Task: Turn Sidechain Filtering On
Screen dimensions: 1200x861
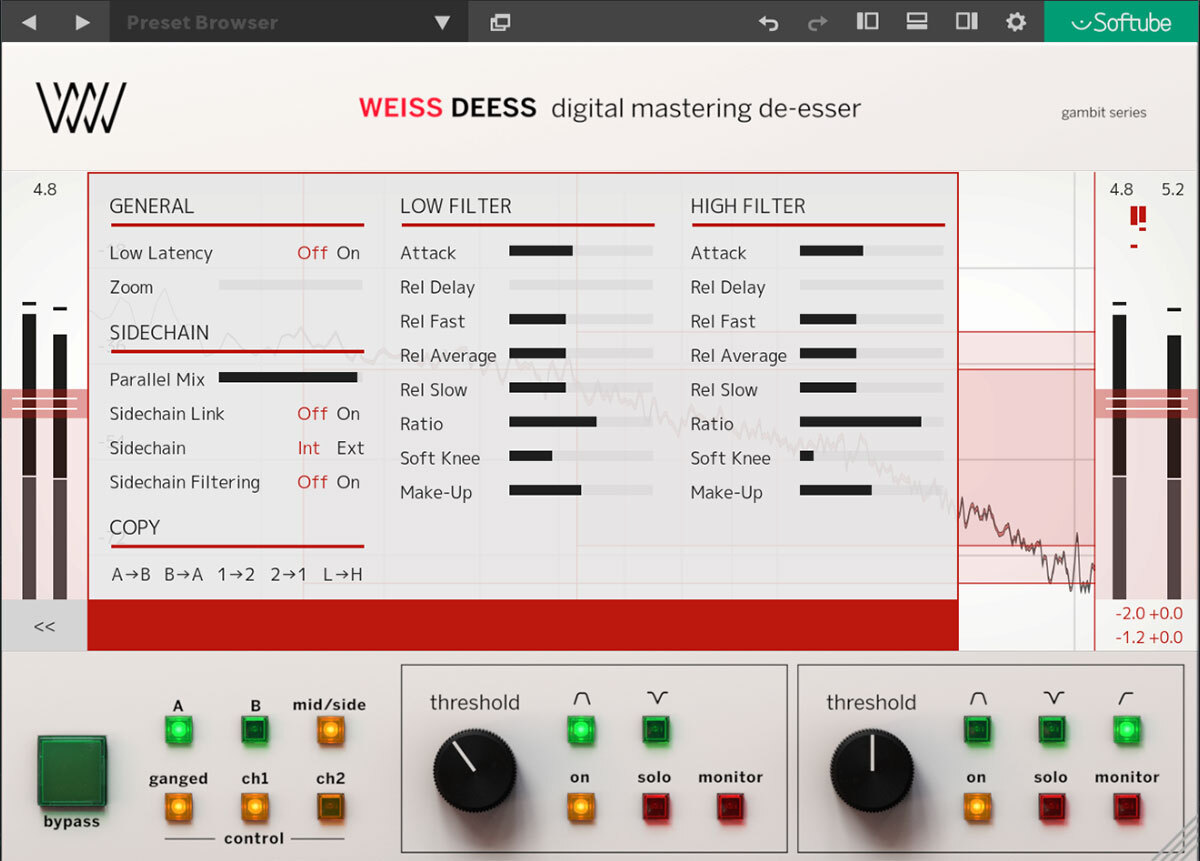Action: coord(348,482)
